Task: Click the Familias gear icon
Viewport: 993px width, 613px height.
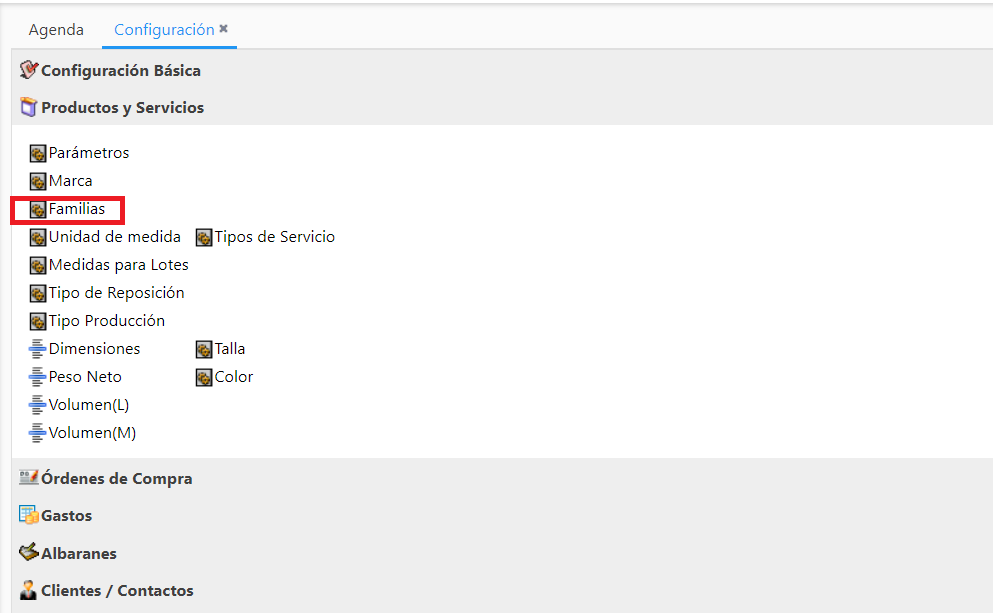Action: [x=38, y=210]
